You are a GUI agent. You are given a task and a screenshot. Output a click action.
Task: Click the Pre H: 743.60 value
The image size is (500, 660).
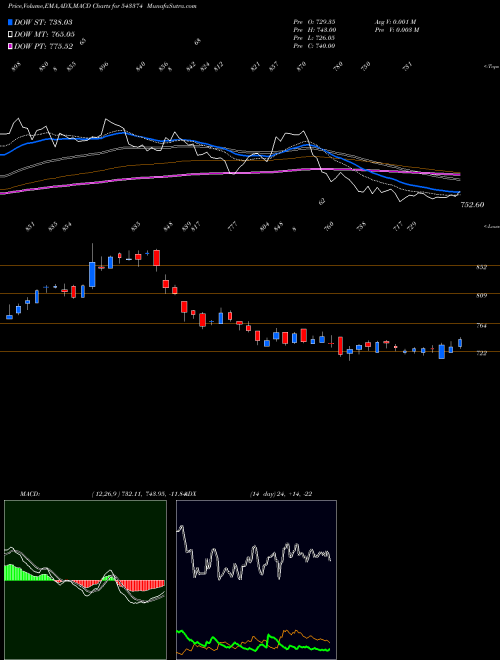point(314,30)
